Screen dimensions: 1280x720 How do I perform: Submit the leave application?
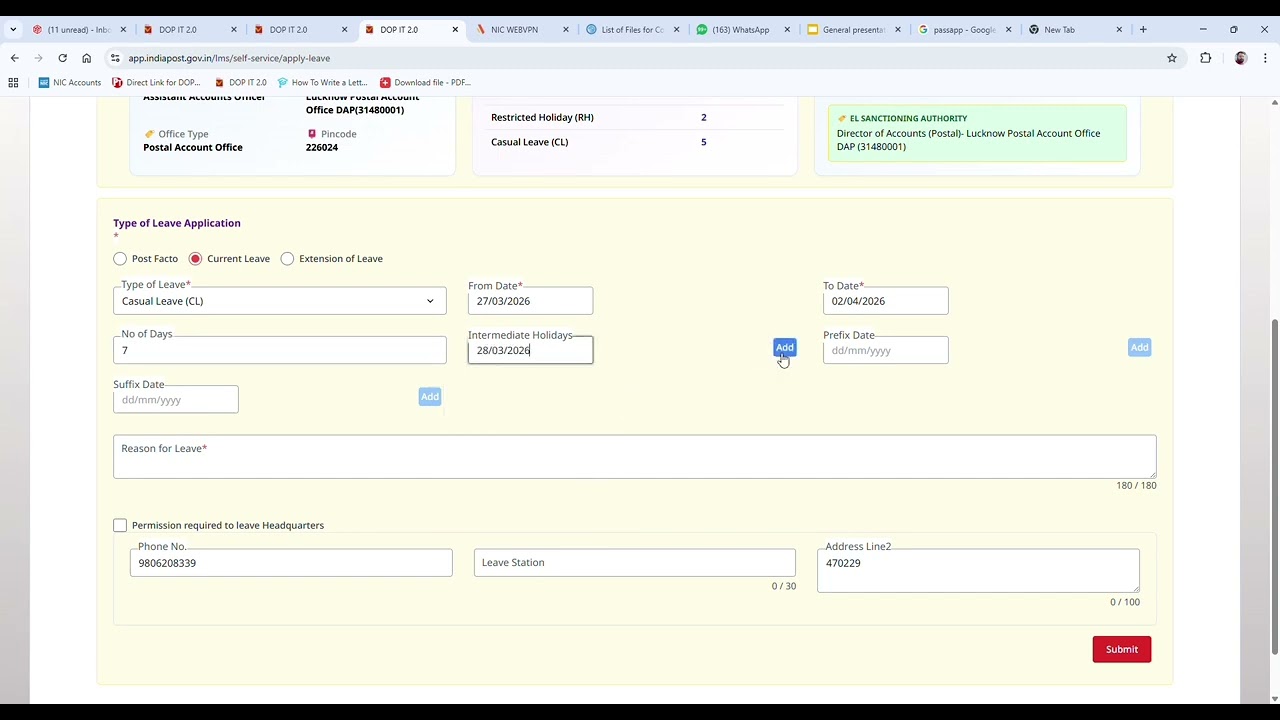[1121, 650]
